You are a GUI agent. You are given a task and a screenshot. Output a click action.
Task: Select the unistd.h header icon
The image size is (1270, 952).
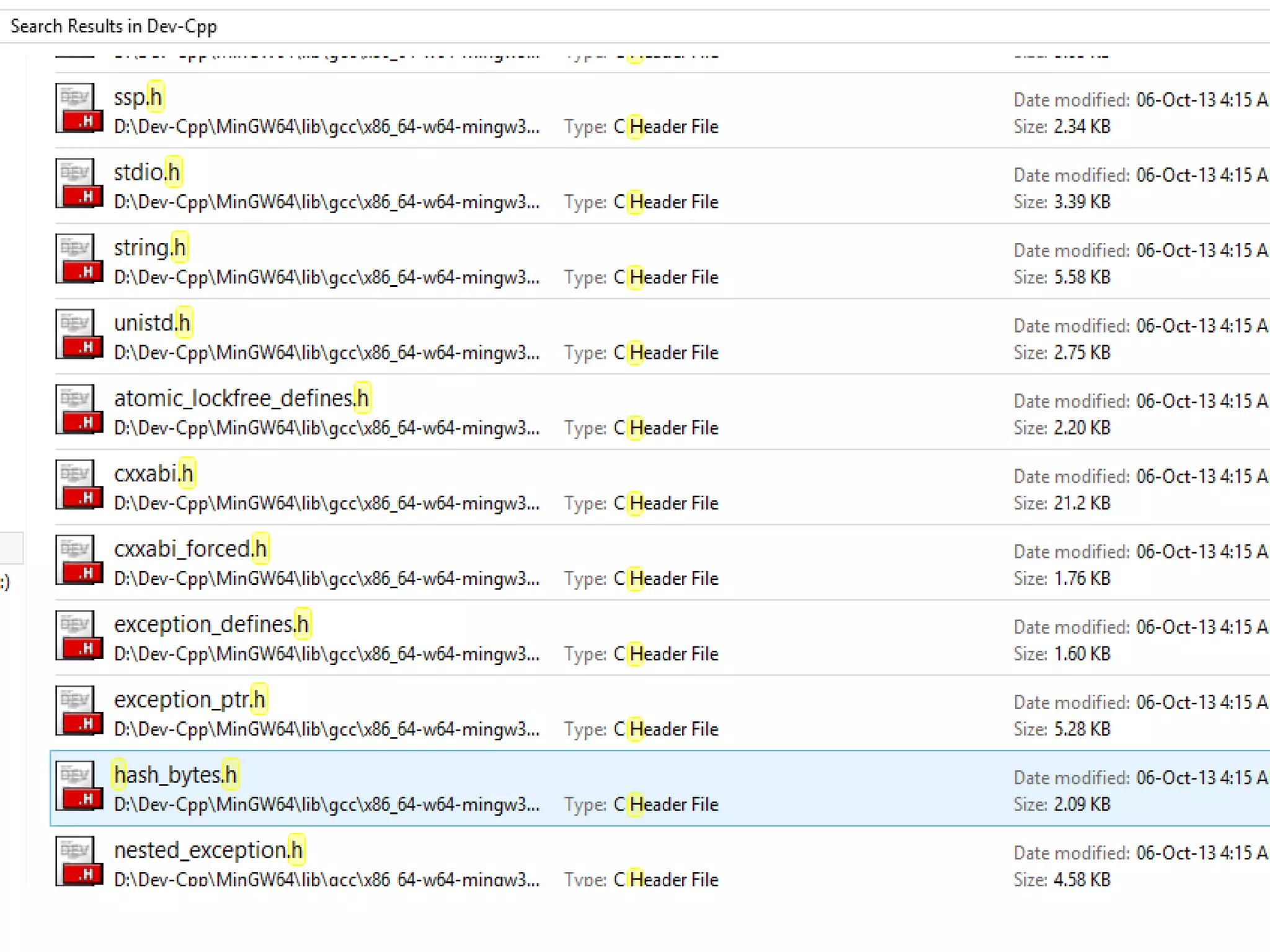[79, 335]
